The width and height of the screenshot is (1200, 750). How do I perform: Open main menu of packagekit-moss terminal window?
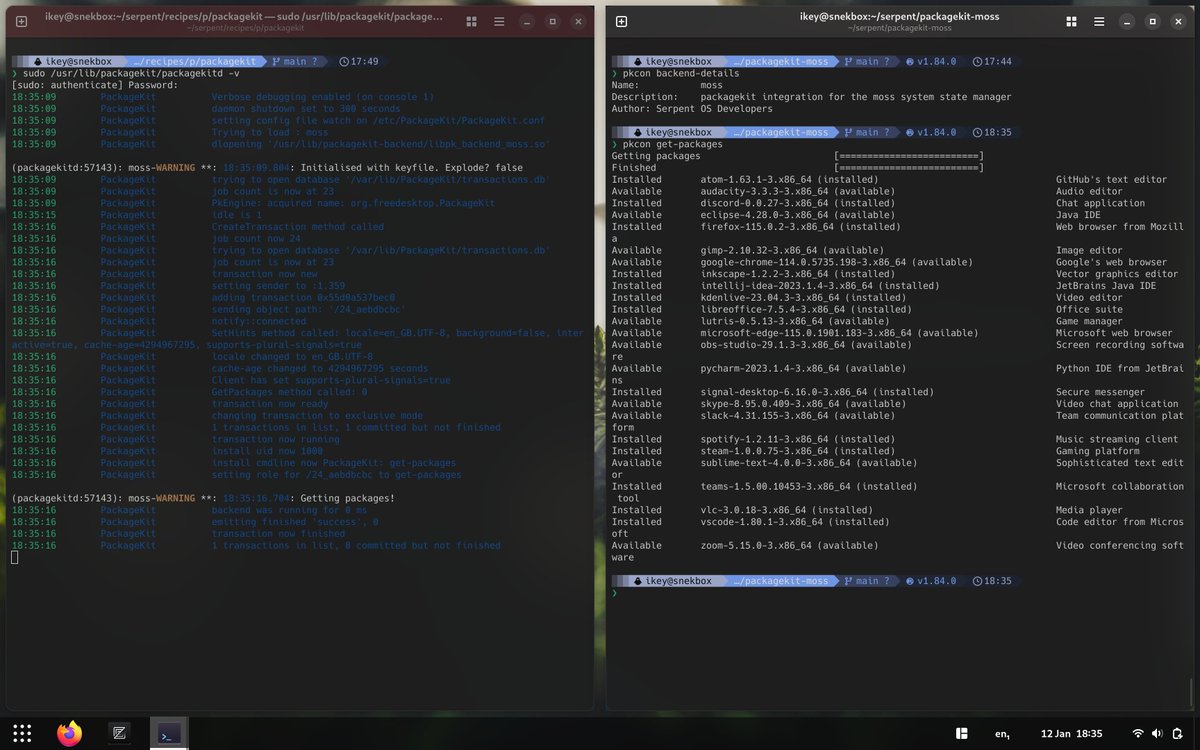pos(1099,21)
